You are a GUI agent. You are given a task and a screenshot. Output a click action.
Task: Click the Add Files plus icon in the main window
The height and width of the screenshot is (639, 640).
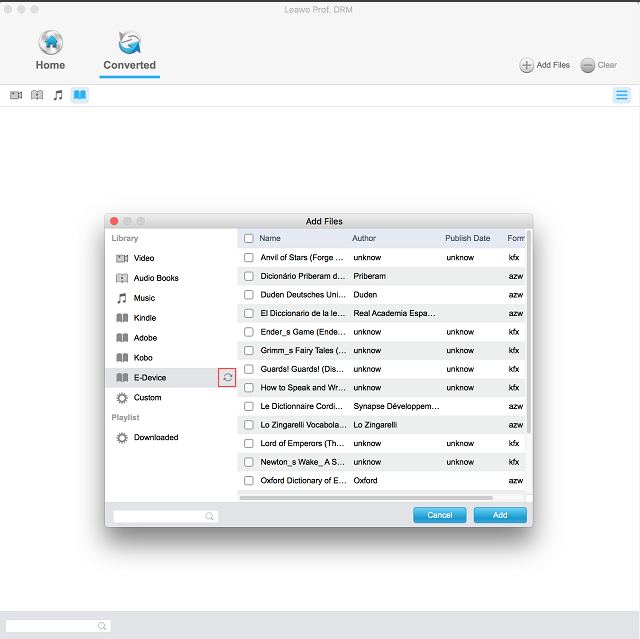[526, 65]
